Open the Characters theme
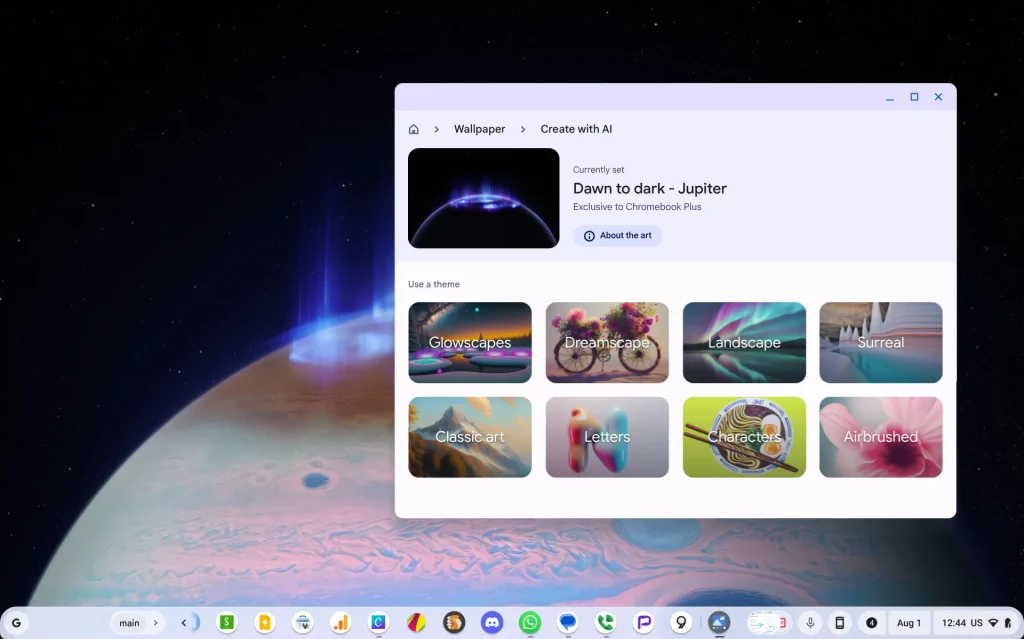Viewport: 1024px width, 639px height. coord(744,437)
